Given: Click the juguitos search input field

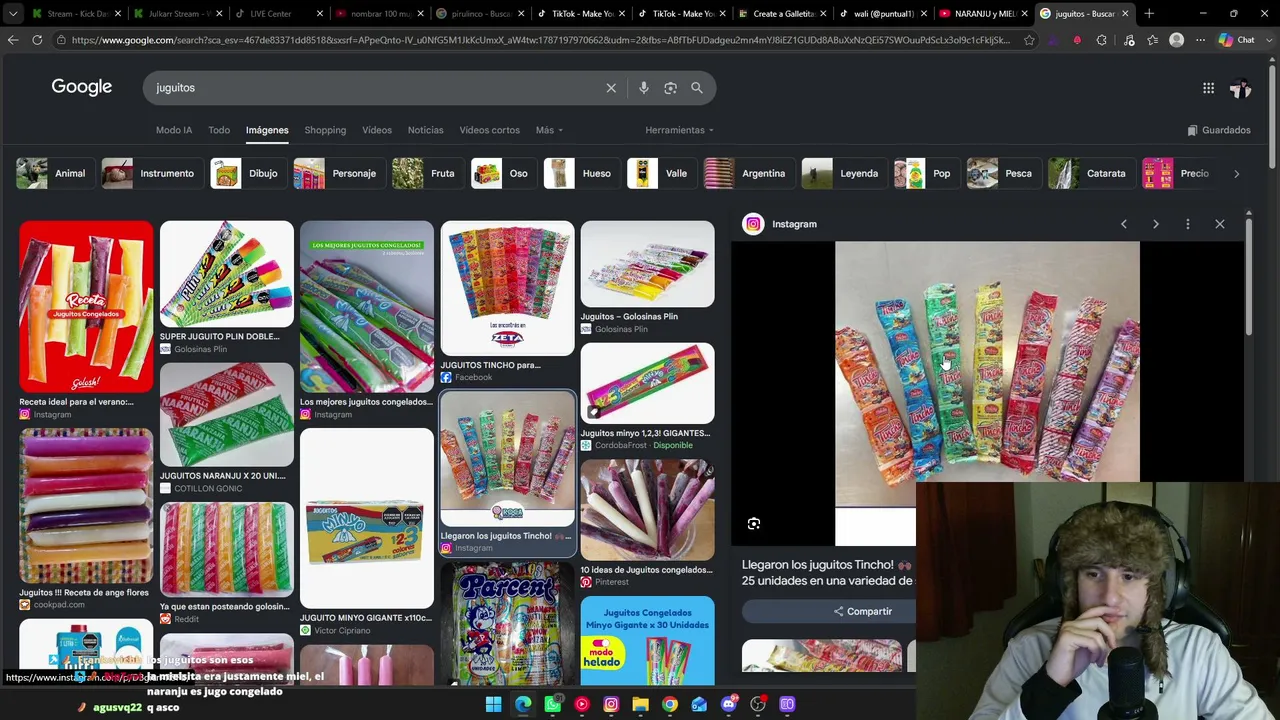Looking at the screenshot, I should point(375,88).
